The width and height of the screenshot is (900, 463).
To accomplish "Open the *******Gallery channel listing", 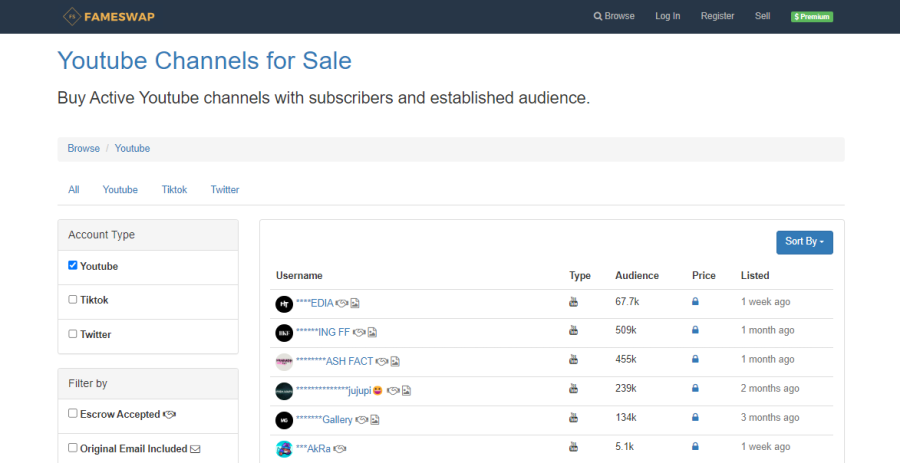I will (x=324, y=419).
